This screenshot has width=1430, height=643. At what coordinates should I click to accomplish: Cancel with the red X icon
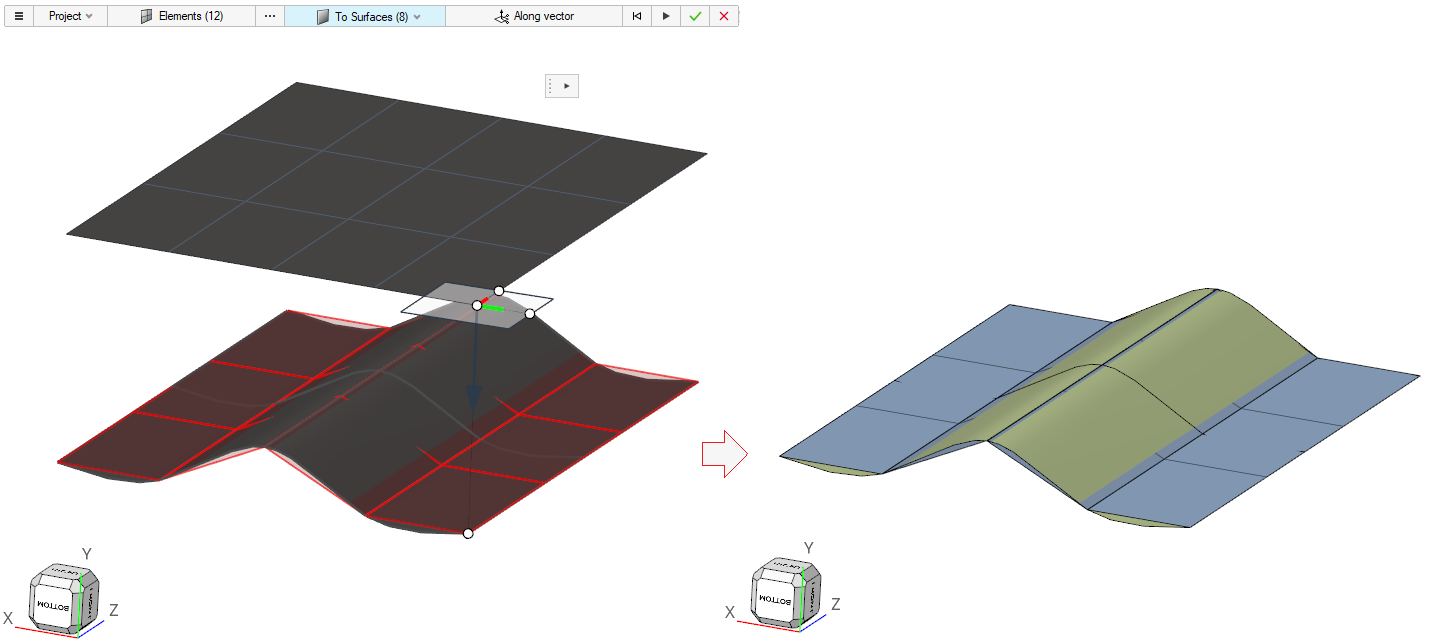tap(724, 16)
